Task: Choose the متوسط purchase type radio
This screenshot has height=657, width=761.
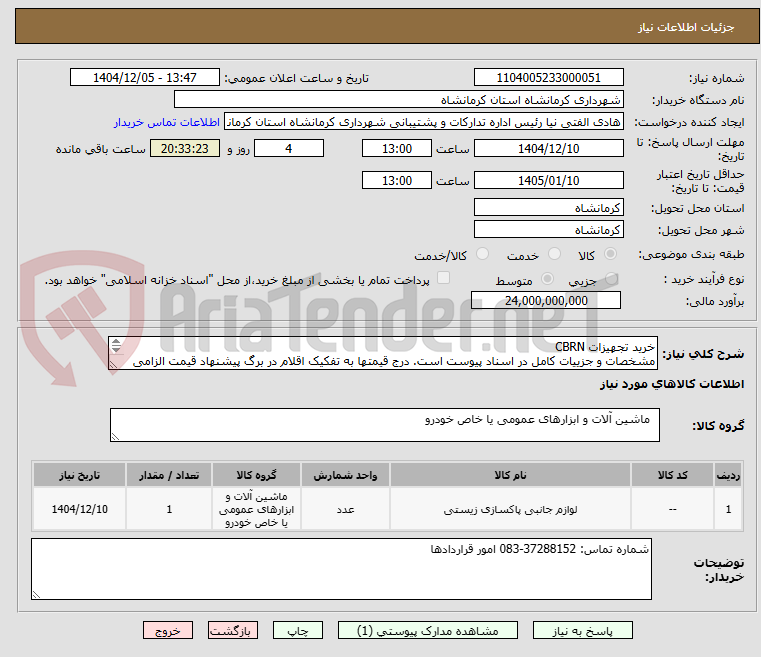Action: click(x=547, y=279)
